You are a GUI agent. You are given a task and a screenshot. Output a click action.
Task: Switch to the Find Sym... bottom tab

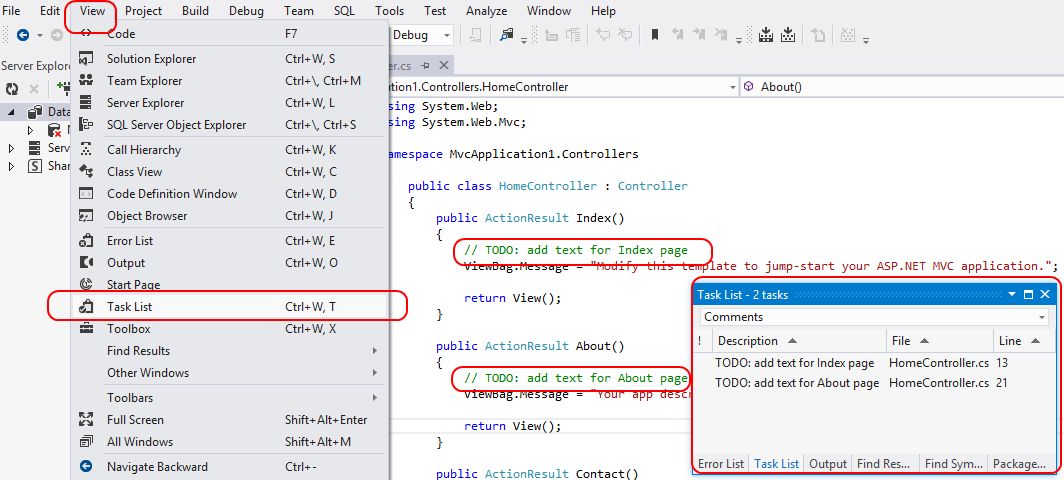point(953,464)
